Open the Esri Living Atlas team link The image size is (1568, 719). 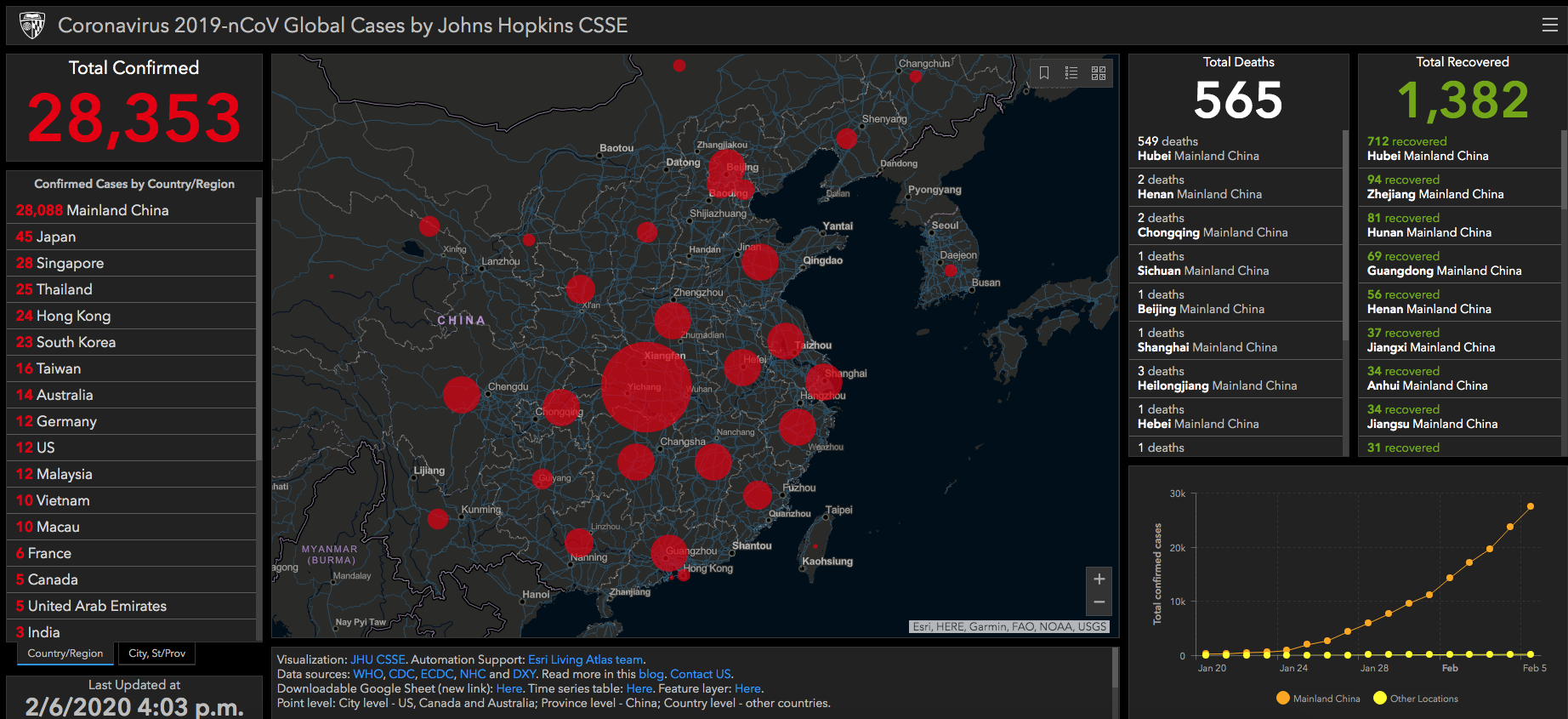[585, 659]
